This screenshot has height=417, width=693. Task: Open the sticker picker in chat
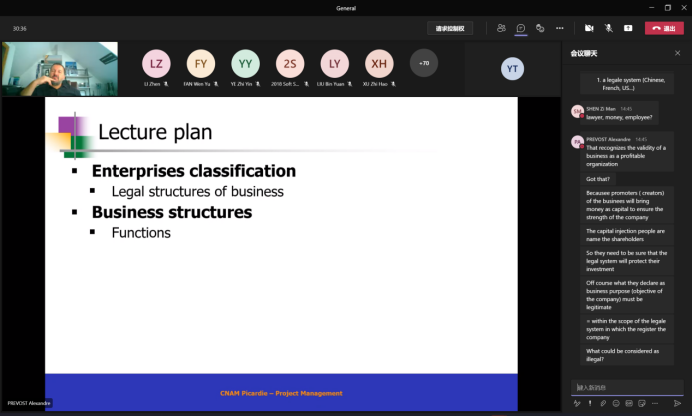(641, 403)
